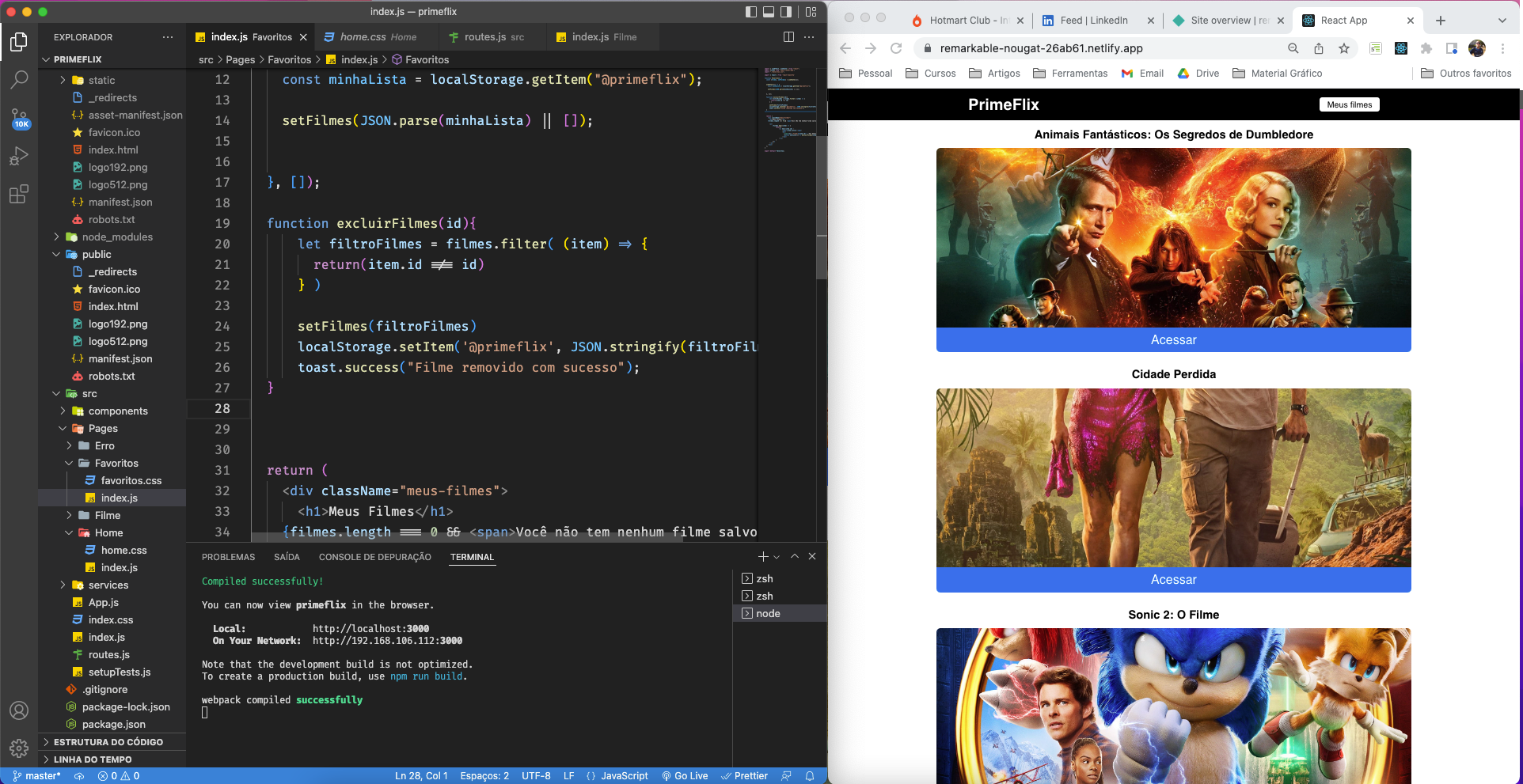Click Ln 28, Col 1 in status bar

(421, 776)
